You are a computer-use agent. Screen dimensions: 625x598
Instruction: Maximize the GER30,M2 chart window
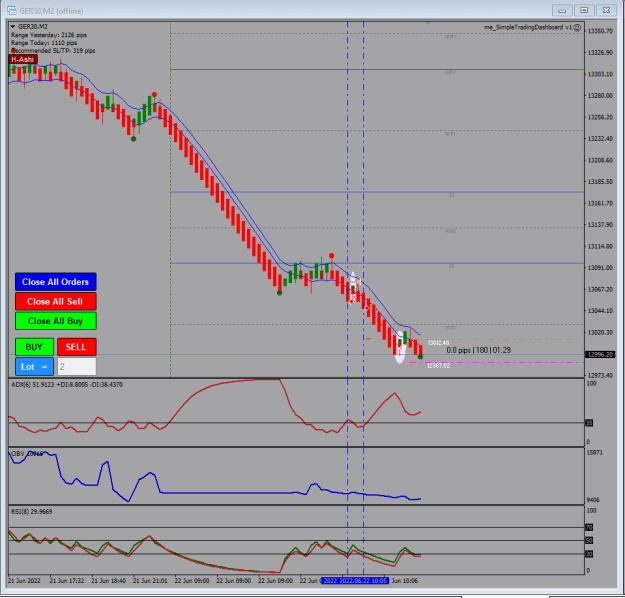pos(584,10)
